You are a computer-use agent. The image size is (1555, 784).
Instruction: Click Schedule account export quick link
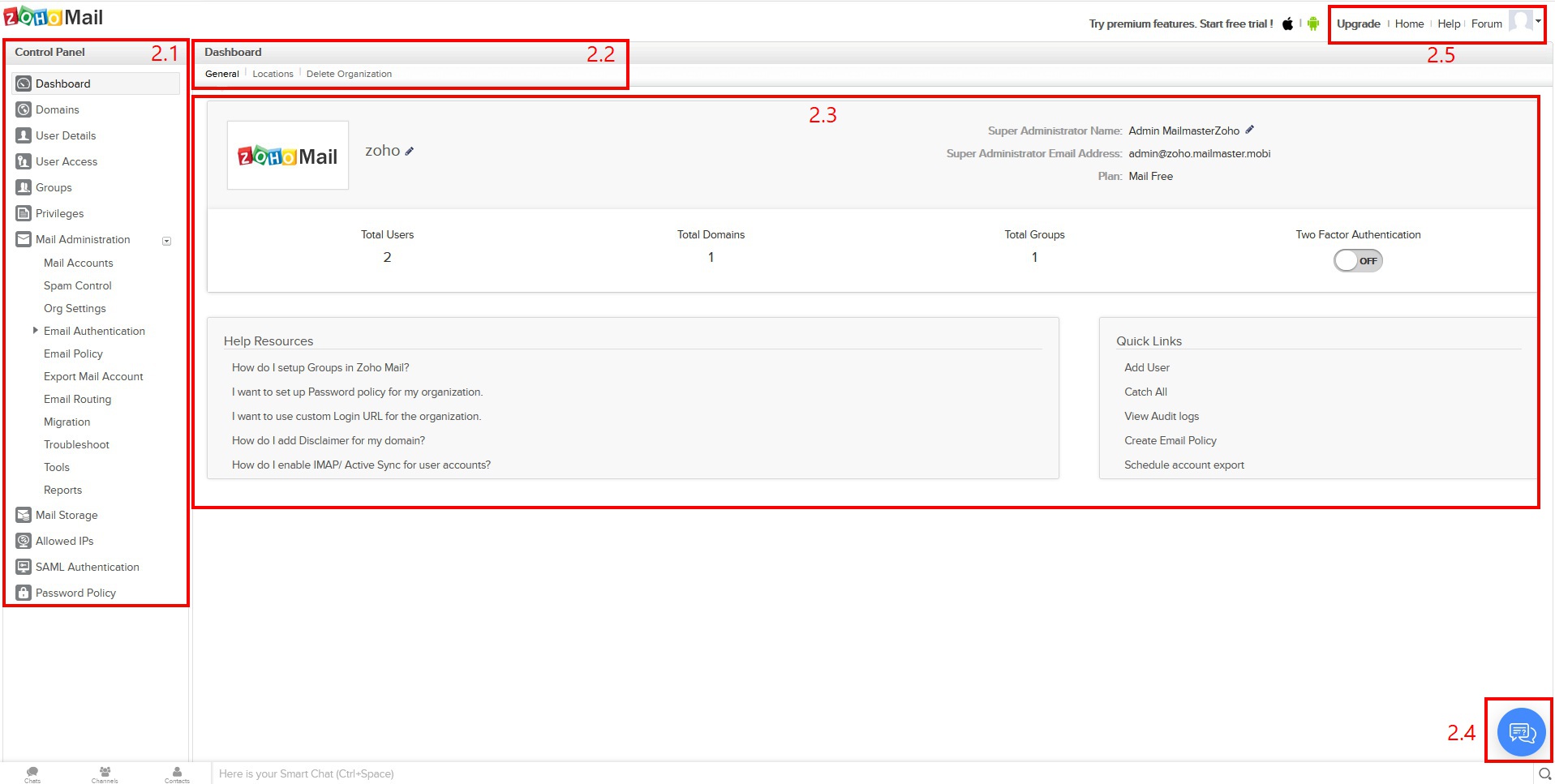pos(1184,465)
